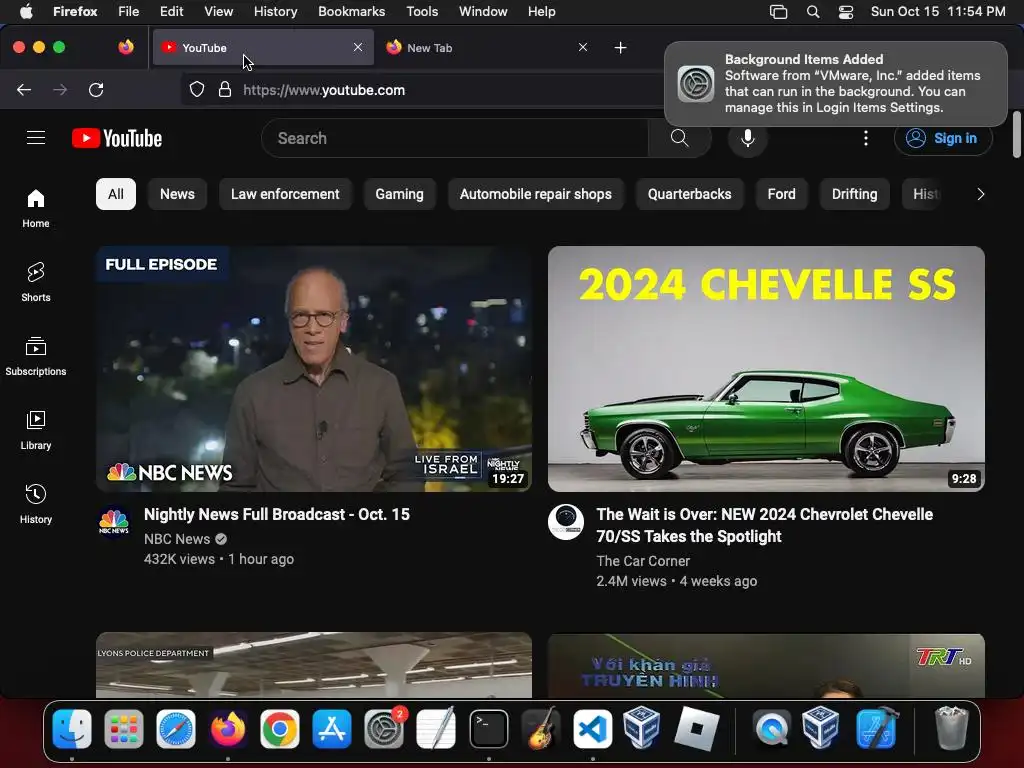Open Xcode in the dock
Image resolution: width=1024 pixels, height=768 pixels.
pos(876,729)
